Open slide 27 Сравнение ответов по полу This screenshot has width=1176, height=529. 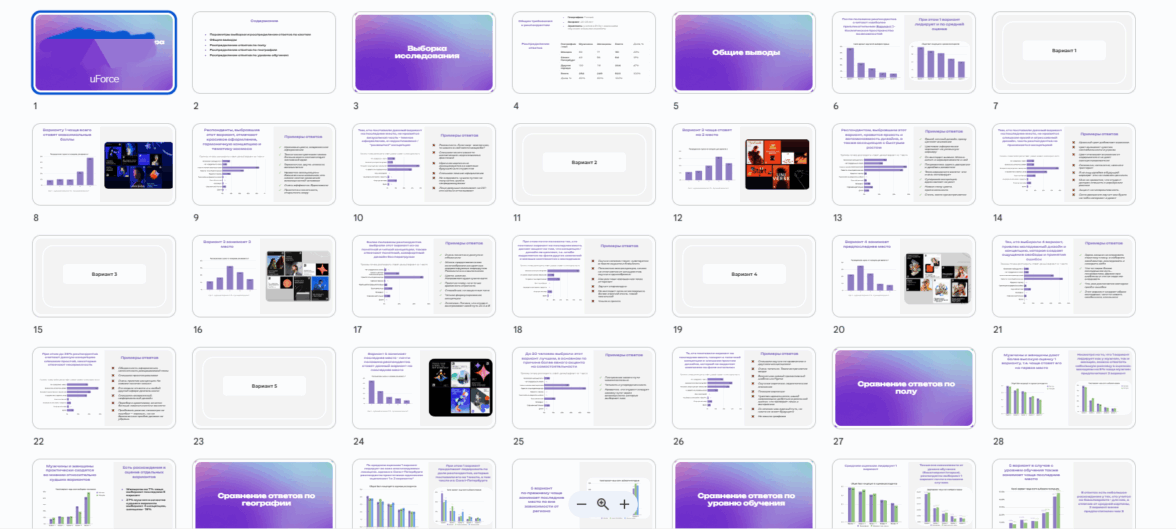(904, 388)
